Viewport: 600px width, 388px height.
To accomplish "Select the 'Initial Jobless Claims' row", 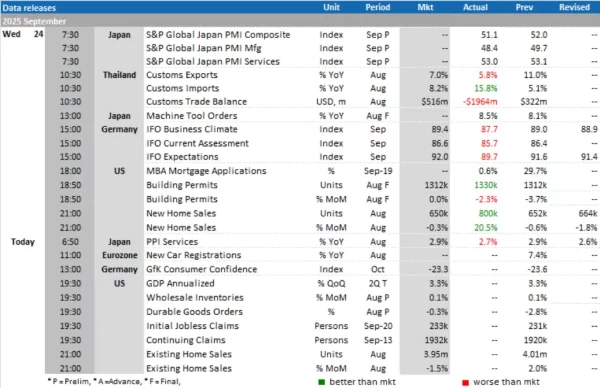I will point(322,326).
